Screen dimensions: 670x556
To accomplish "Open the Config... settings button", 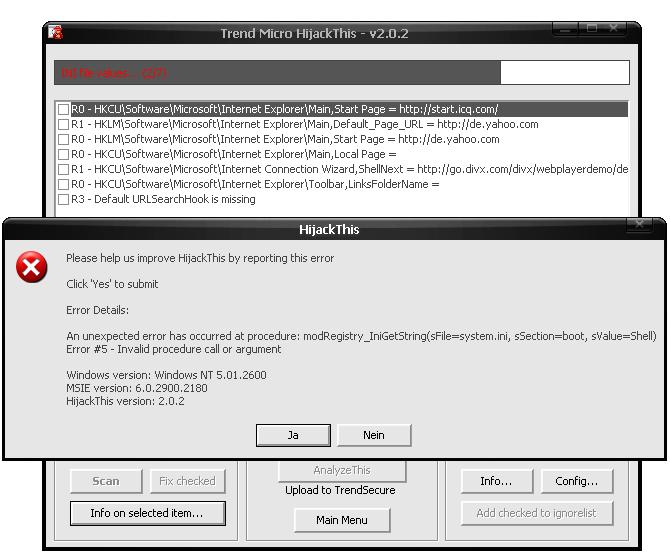I will (577, 481).
